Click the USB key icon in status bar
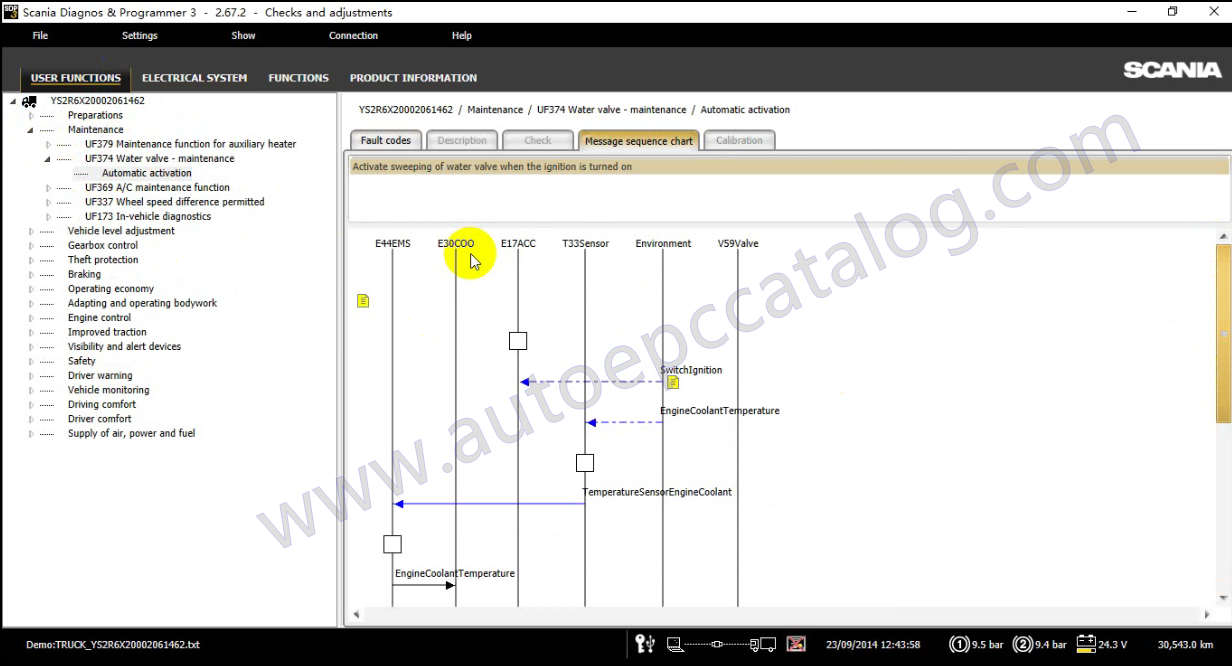 pyautogui.click(x=645, y=644)
